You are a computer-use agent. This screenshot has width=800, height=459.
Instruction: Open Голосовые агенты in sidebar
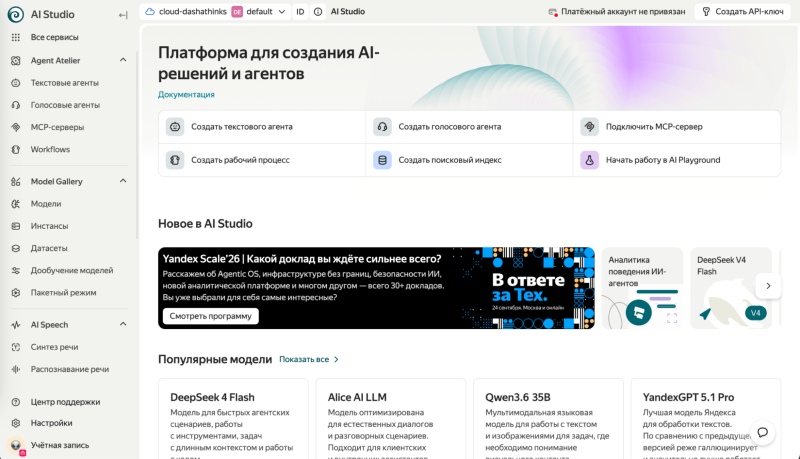65,105
